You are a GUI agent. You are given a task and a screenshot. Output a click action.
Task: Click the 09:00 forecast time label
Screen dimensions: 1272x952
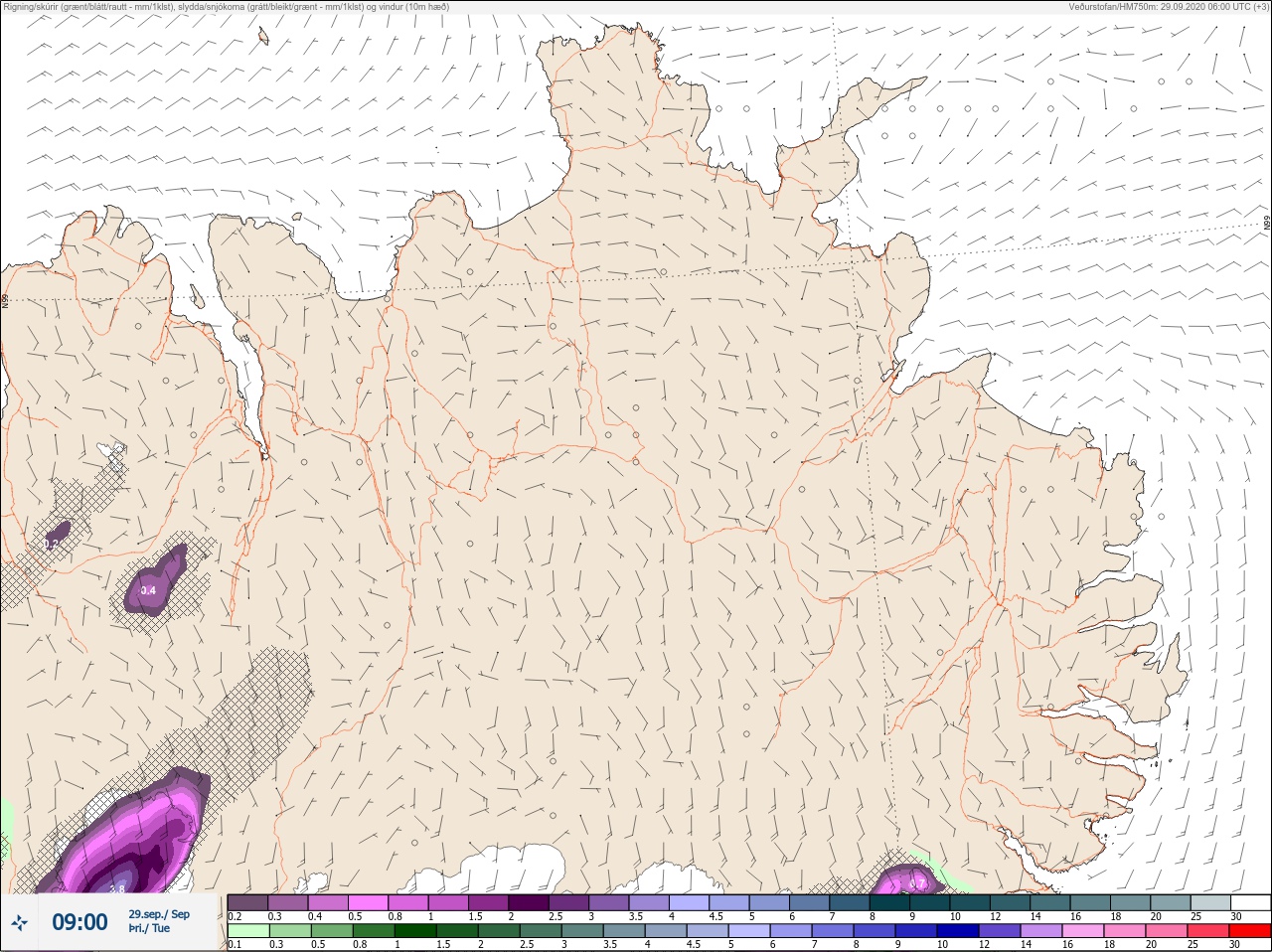79,922
